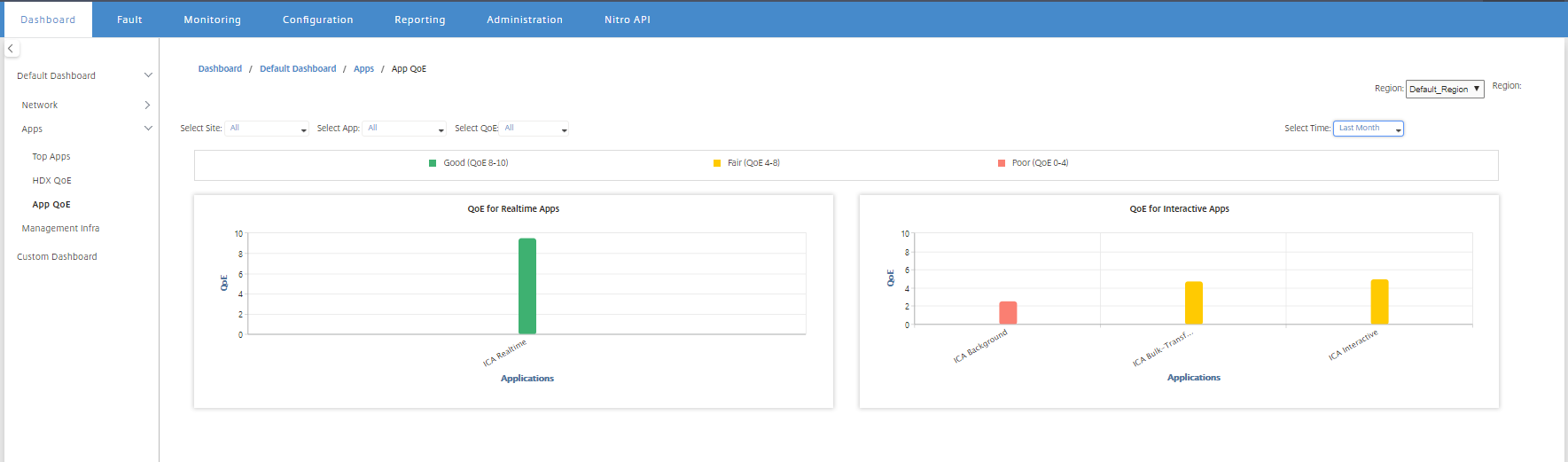Click the yellow ICA Interactive bar
The image size is (1568, 462).
click(x=1379, y=302)
